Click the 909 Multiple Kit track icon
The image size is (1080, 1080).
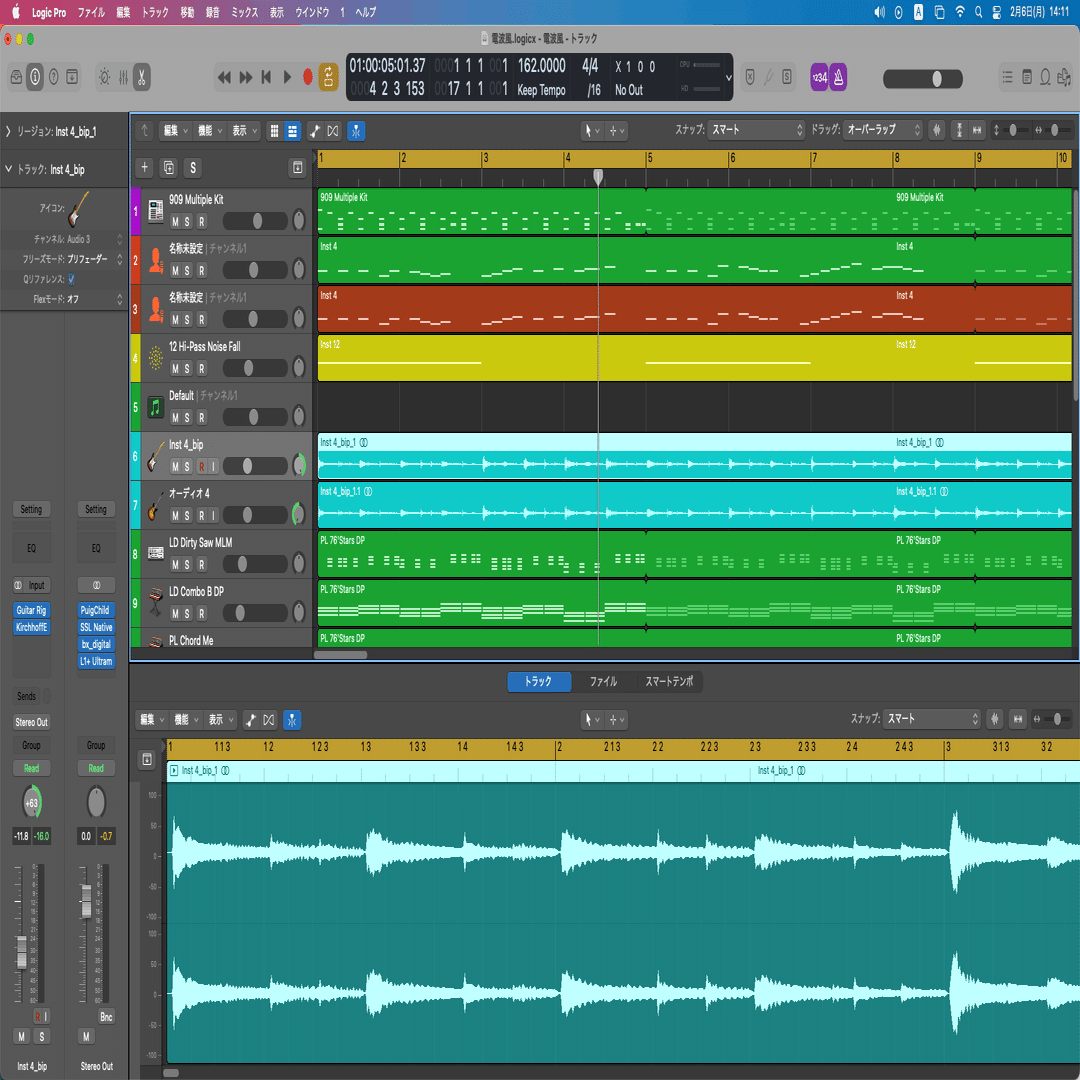156,211
